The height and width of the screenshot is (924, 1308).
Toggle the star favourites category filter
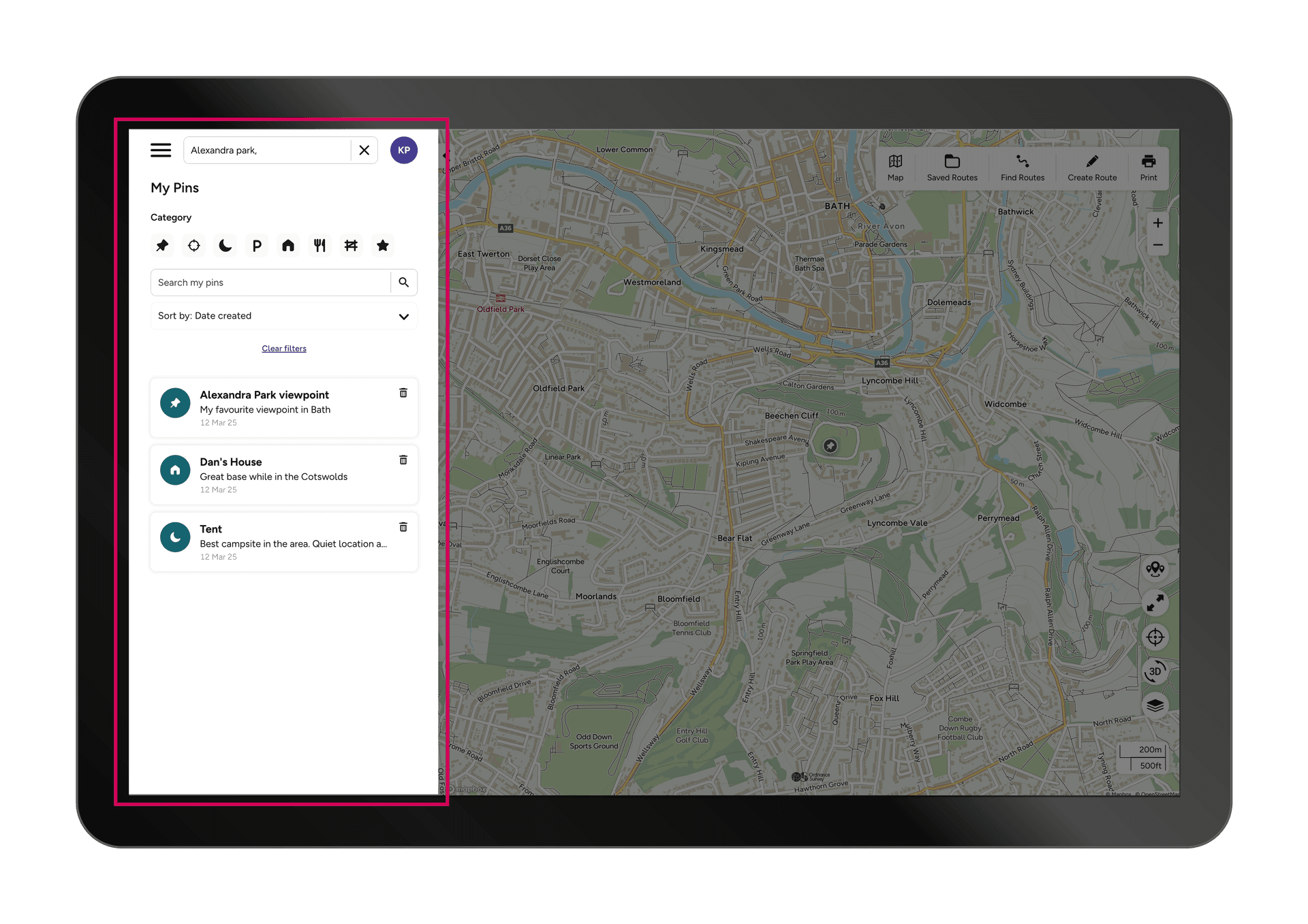383,245
